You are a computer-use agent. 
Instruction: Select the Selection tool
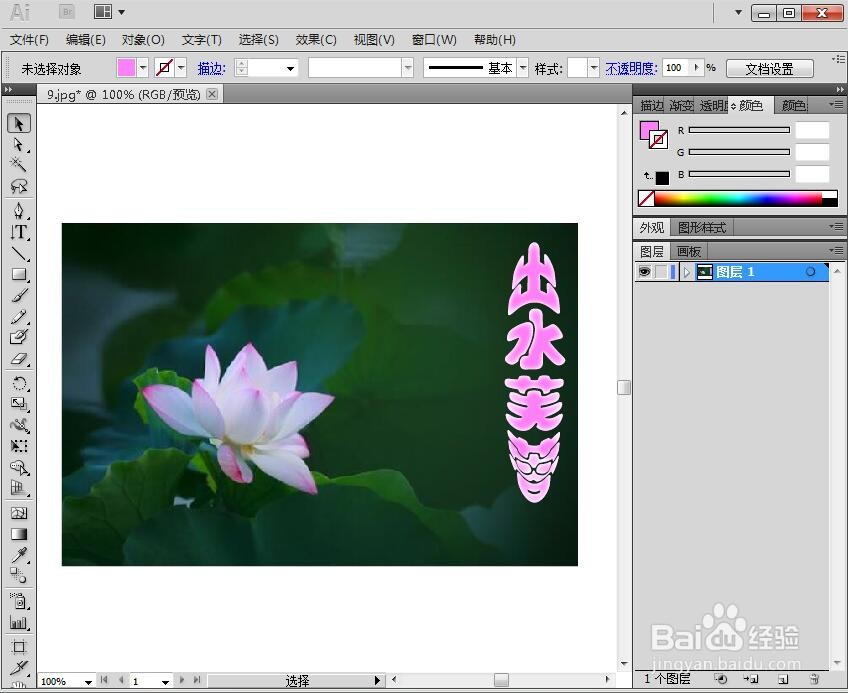tap(19, 122)
